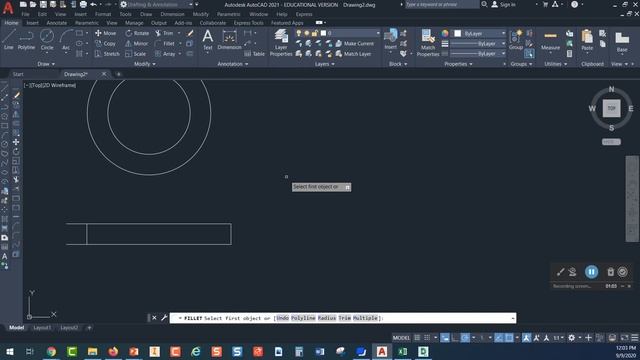The image size is (640, 360).
Task: Click the Trim tool
Action: point(164,33)
